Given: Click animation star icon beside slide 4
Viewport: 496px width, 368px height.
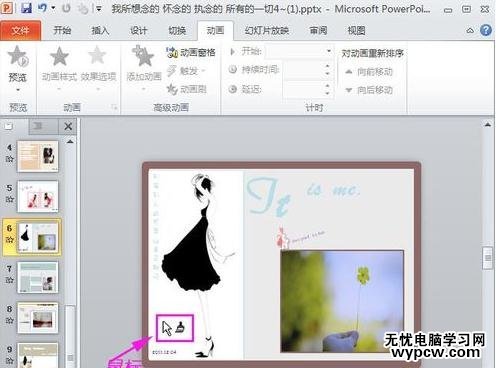Looking at the screenshot, I should (10, 159).
